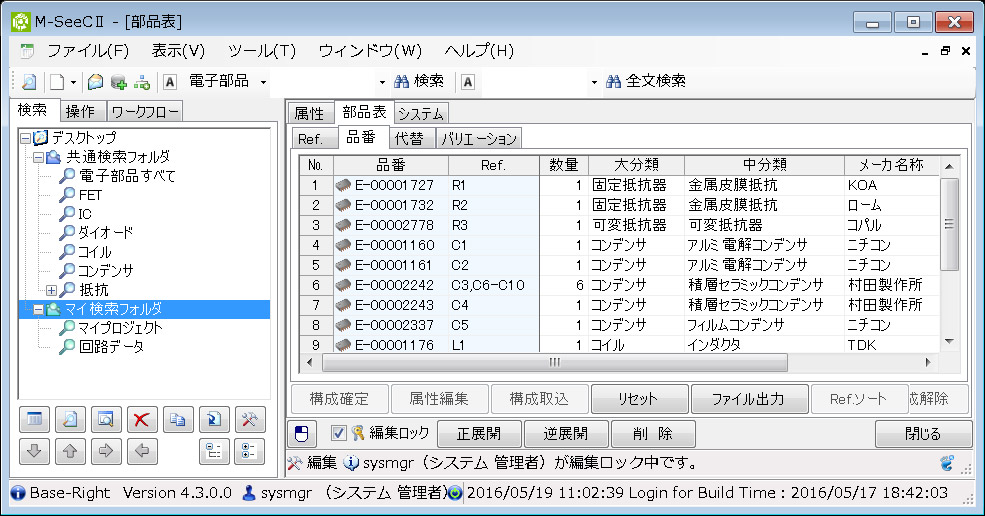Click the 品番 column header
985x516 pixels.
pyautogui.click(x=391, y=165)
